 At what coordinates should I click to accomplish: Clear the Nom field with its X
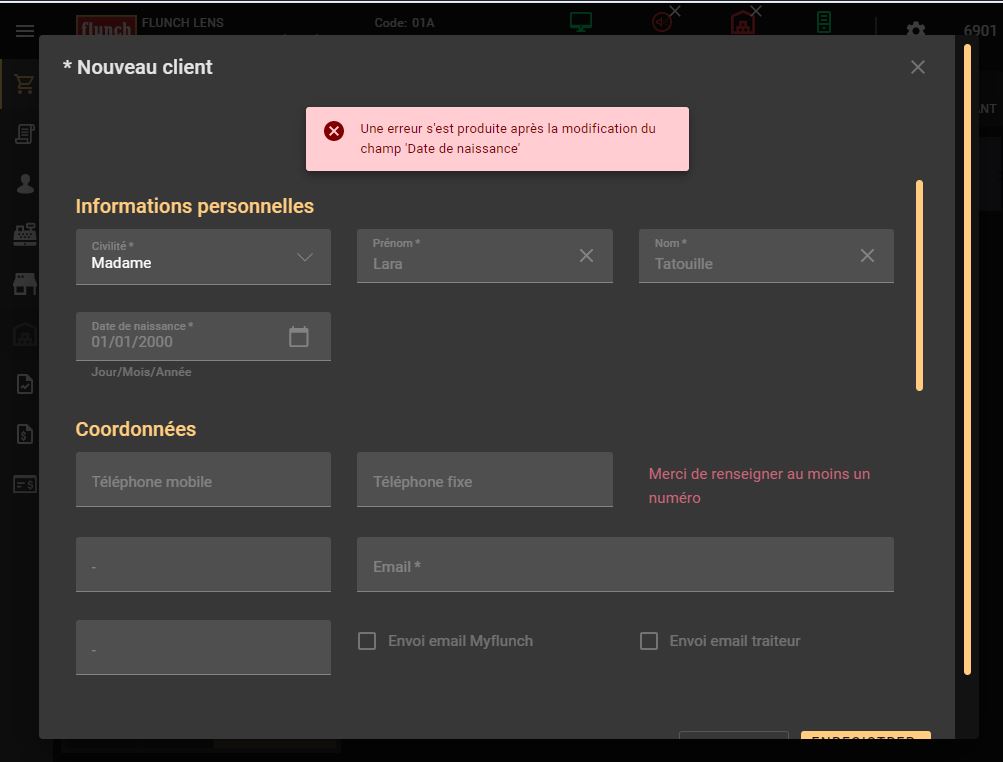[867, 256]
